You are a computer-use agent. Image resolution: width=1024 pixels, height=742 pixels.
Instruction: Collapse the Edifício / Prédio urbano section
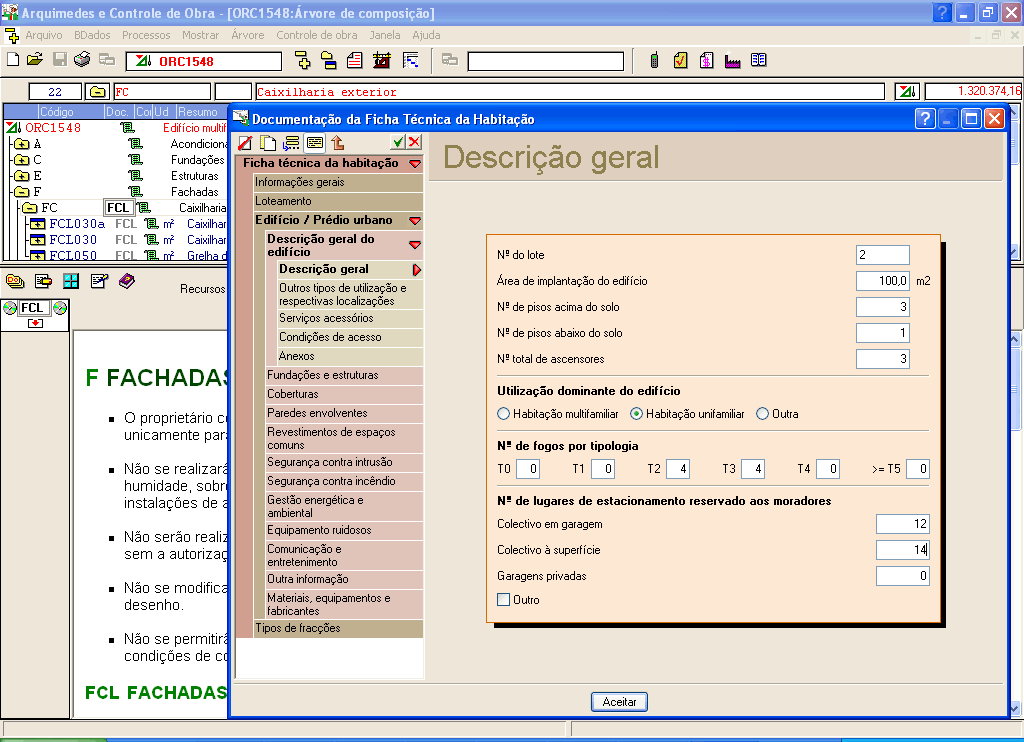tap(414, 220)
